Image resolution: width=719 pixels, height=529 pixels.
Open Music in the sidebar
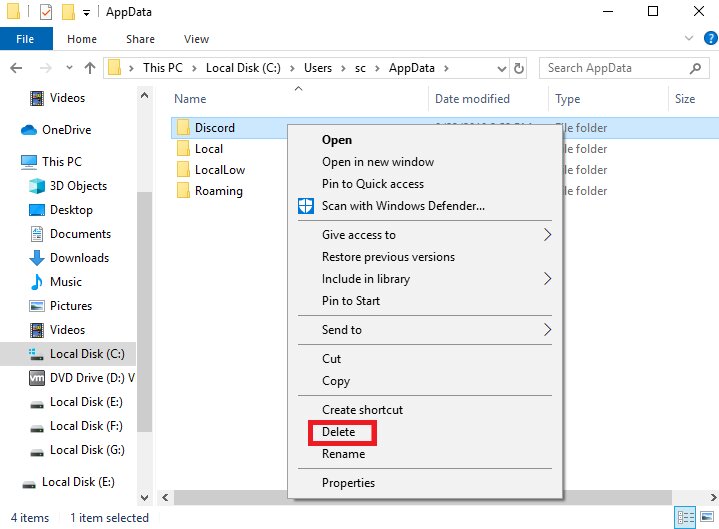point(55,282)
